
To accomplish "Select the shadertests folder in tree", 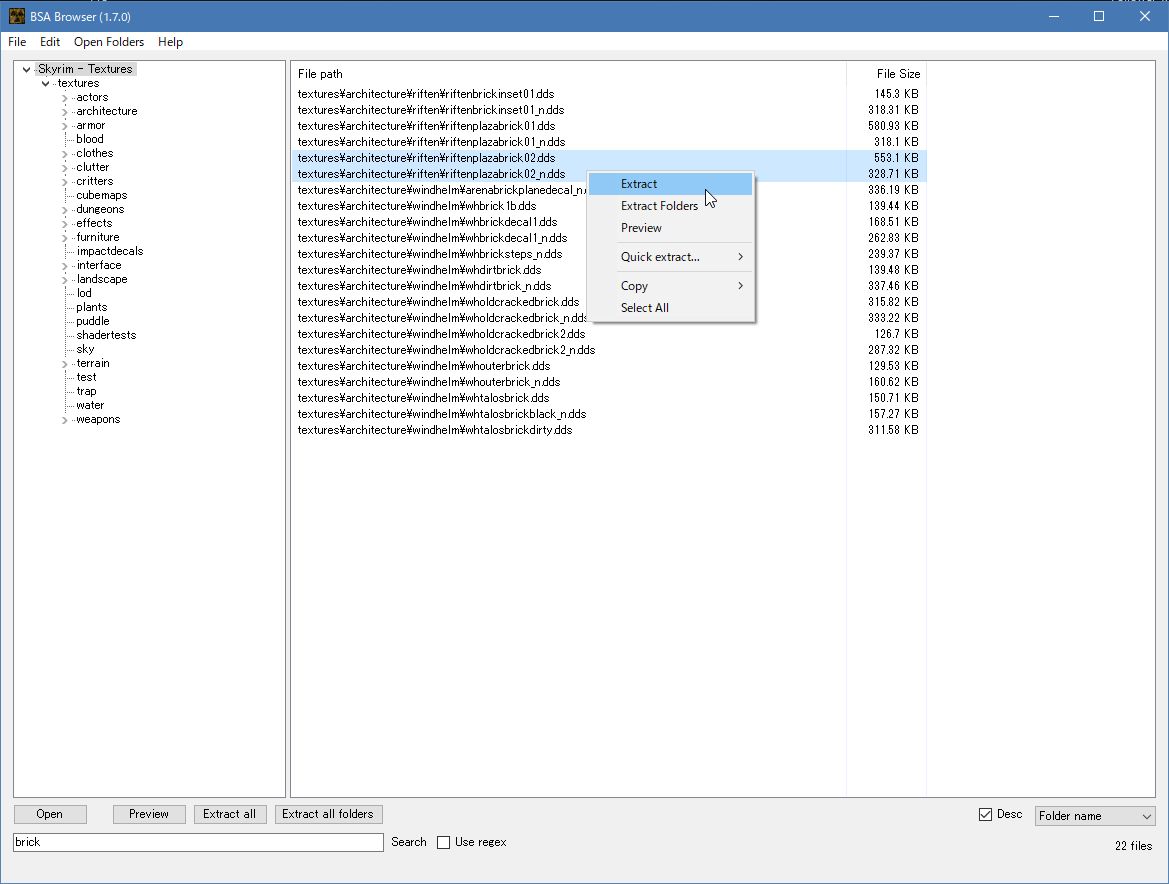I will click(106, 335).
